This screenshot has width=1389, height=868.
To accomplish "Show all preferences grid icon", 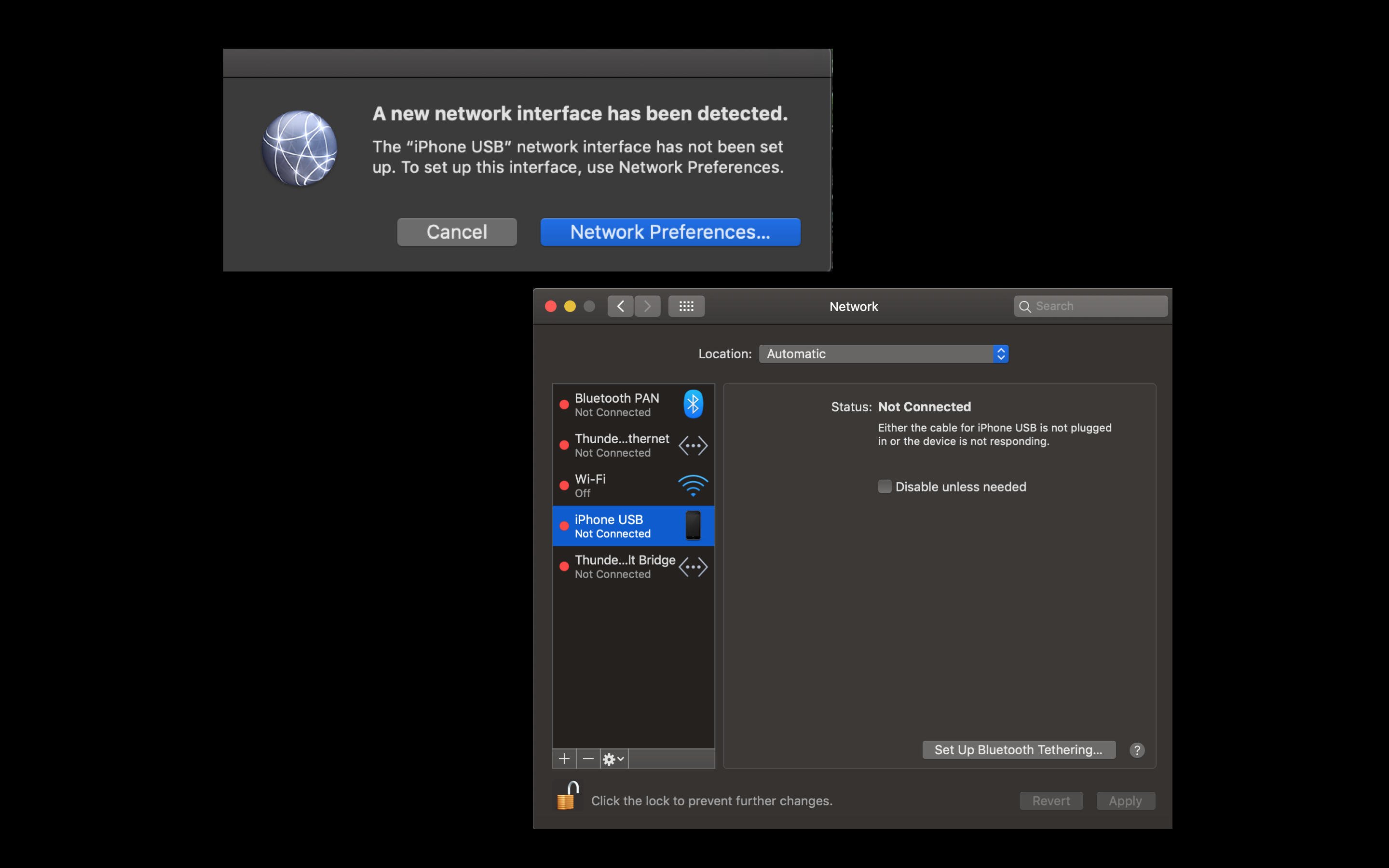I will coord(686,306).
